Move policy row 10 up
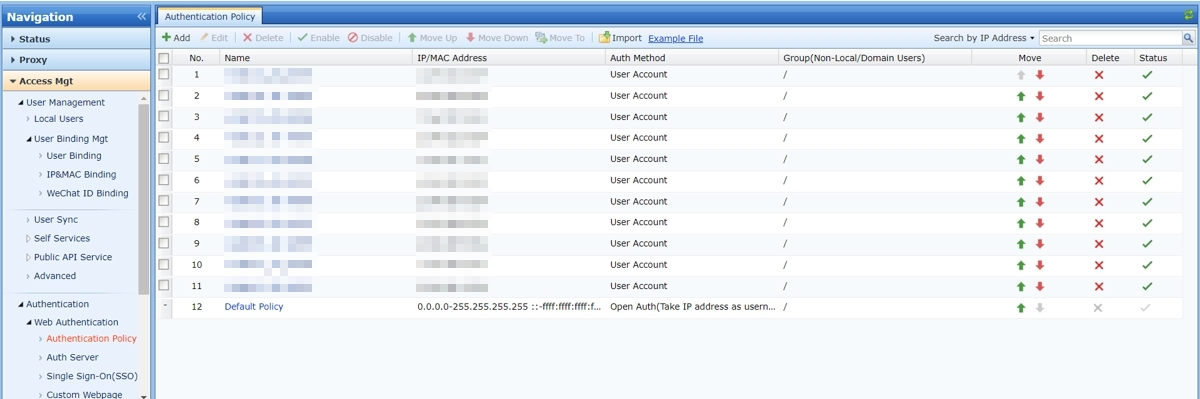This screenshot has width=1200, height=399. click(x=1021, y=265)
